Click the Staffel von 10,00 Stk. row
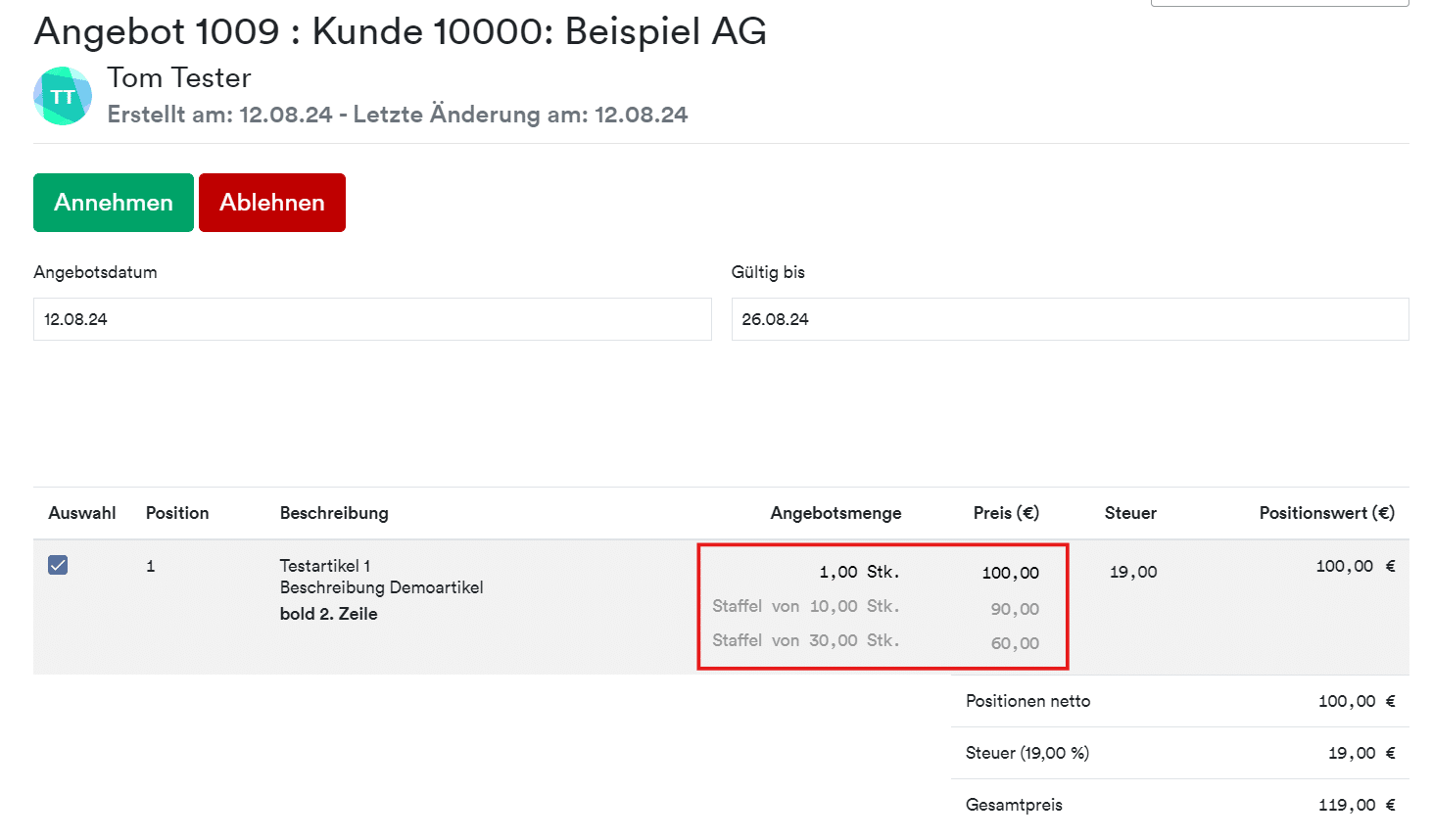 [876, 607]
